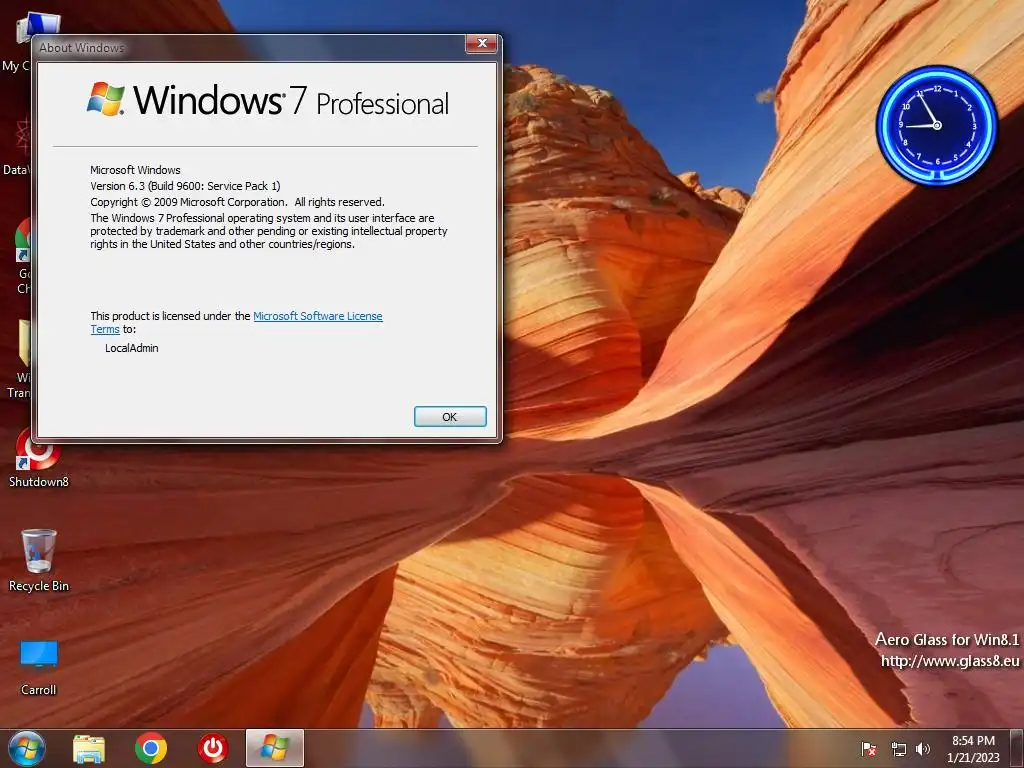Click OK in About Windows dialog
Image resolution: width=1024 pixels, height=768 pixels.
click(450, 417)
